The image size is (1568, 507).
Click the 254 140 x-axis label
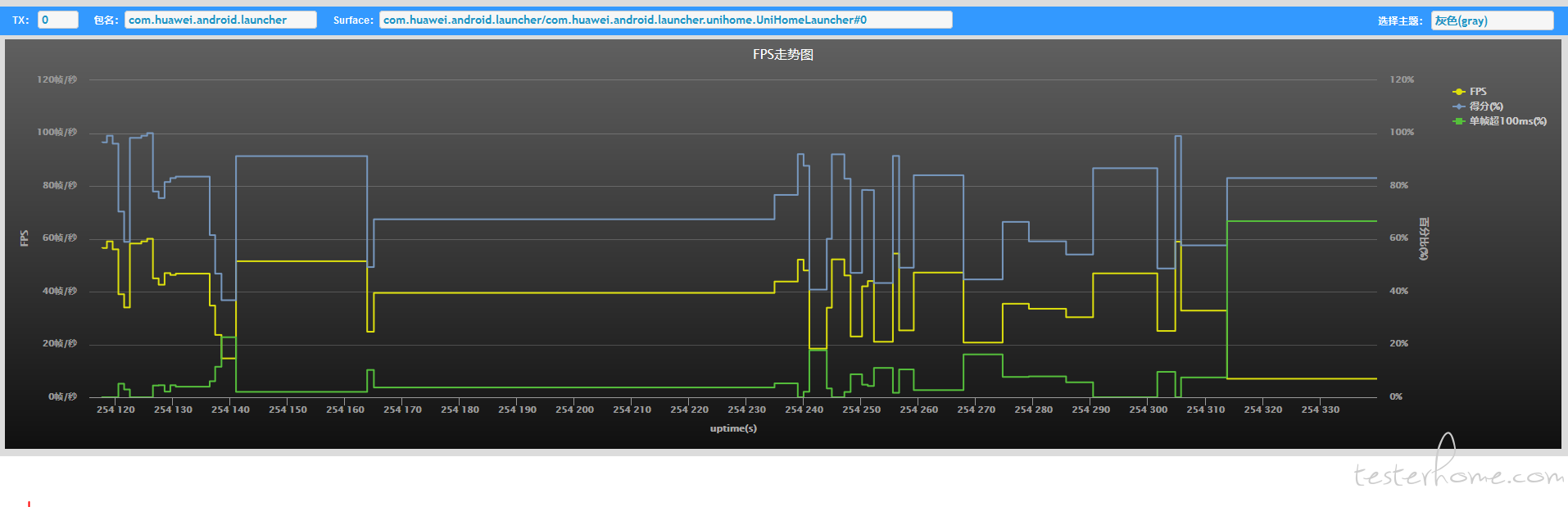(230, 410)
